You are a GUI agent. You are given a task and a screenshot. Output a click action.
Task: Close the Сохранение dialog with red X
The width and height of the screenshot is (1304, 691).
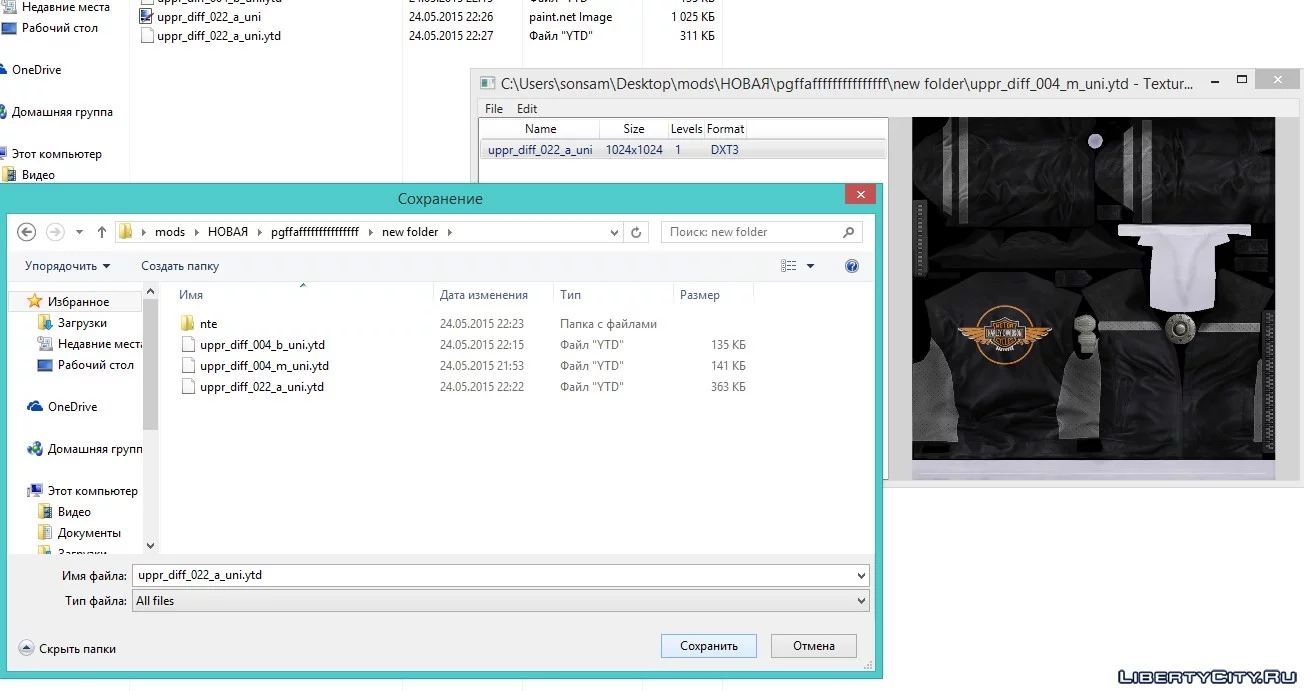(860, 195)
